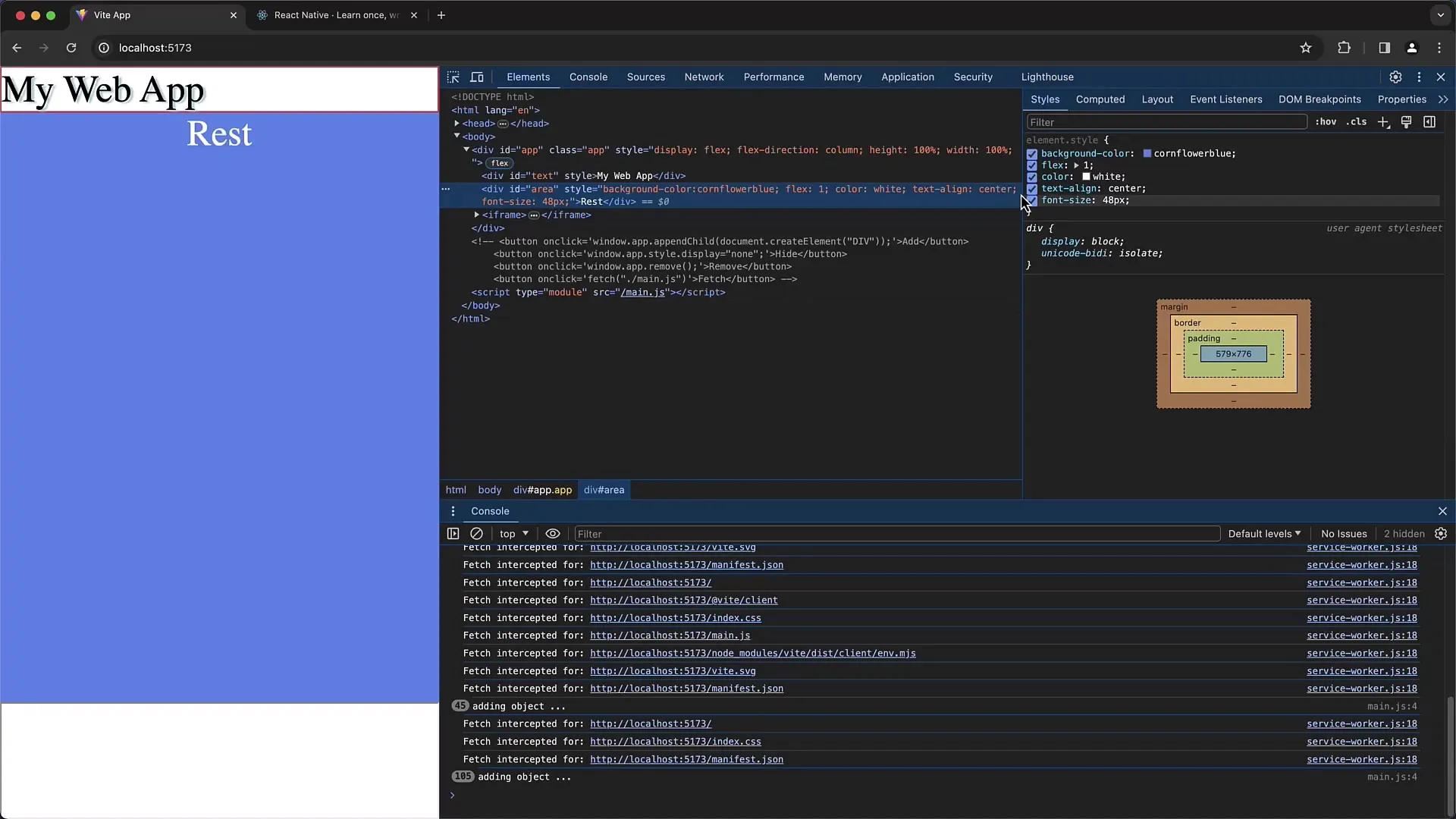This screenshot has width=1456, height=819.
Task: Collapse the div#app element node
Action: click(x=466, y=149)
